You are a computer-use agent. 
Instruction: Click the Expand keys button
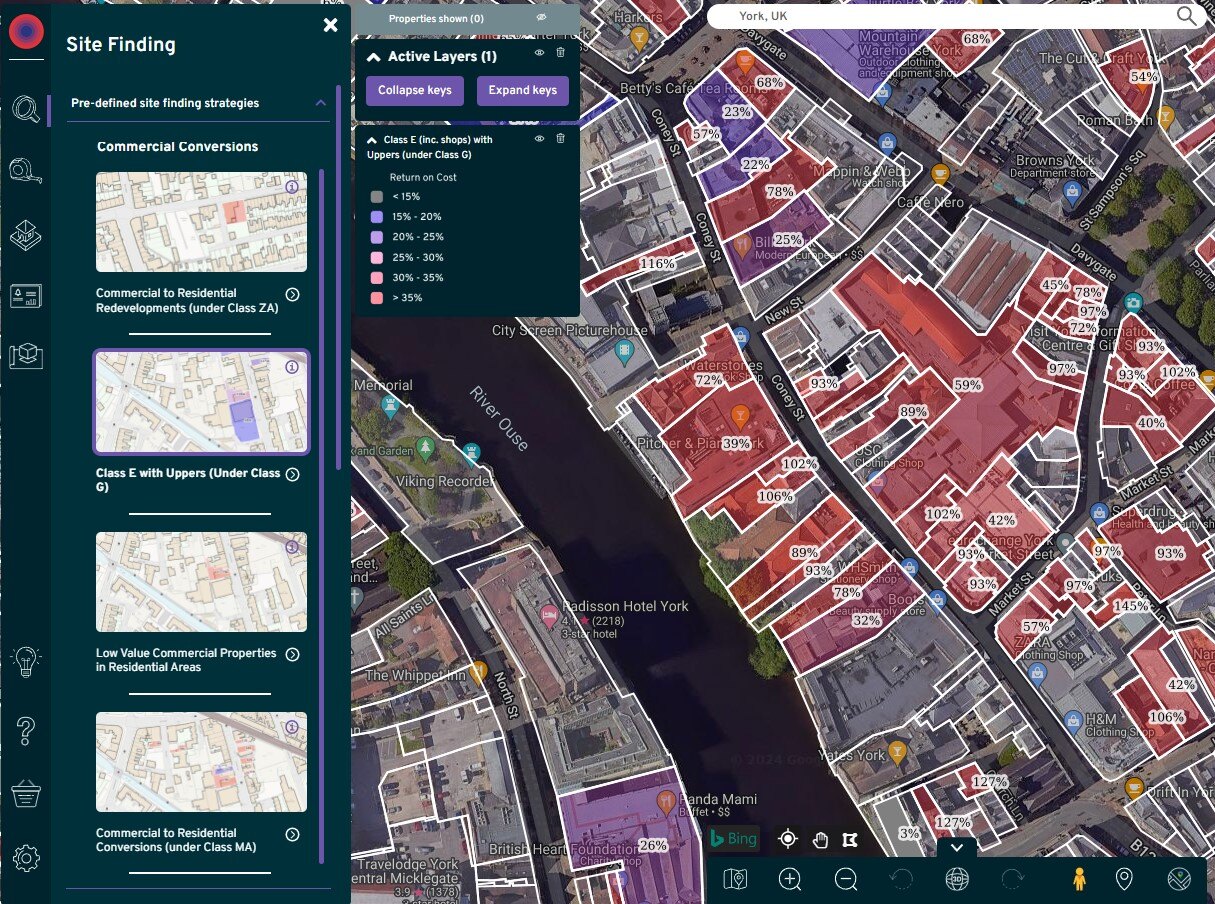[522, 90]
